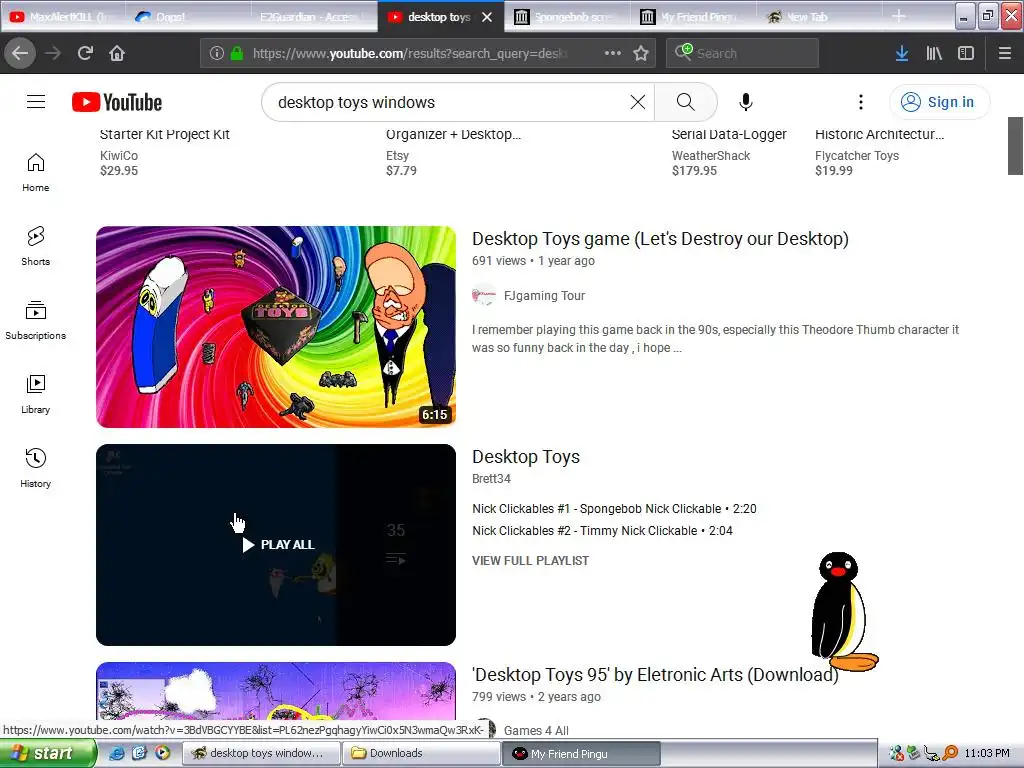Open the Windows Start button
The image size is (1024, 768).
[48, 753]
